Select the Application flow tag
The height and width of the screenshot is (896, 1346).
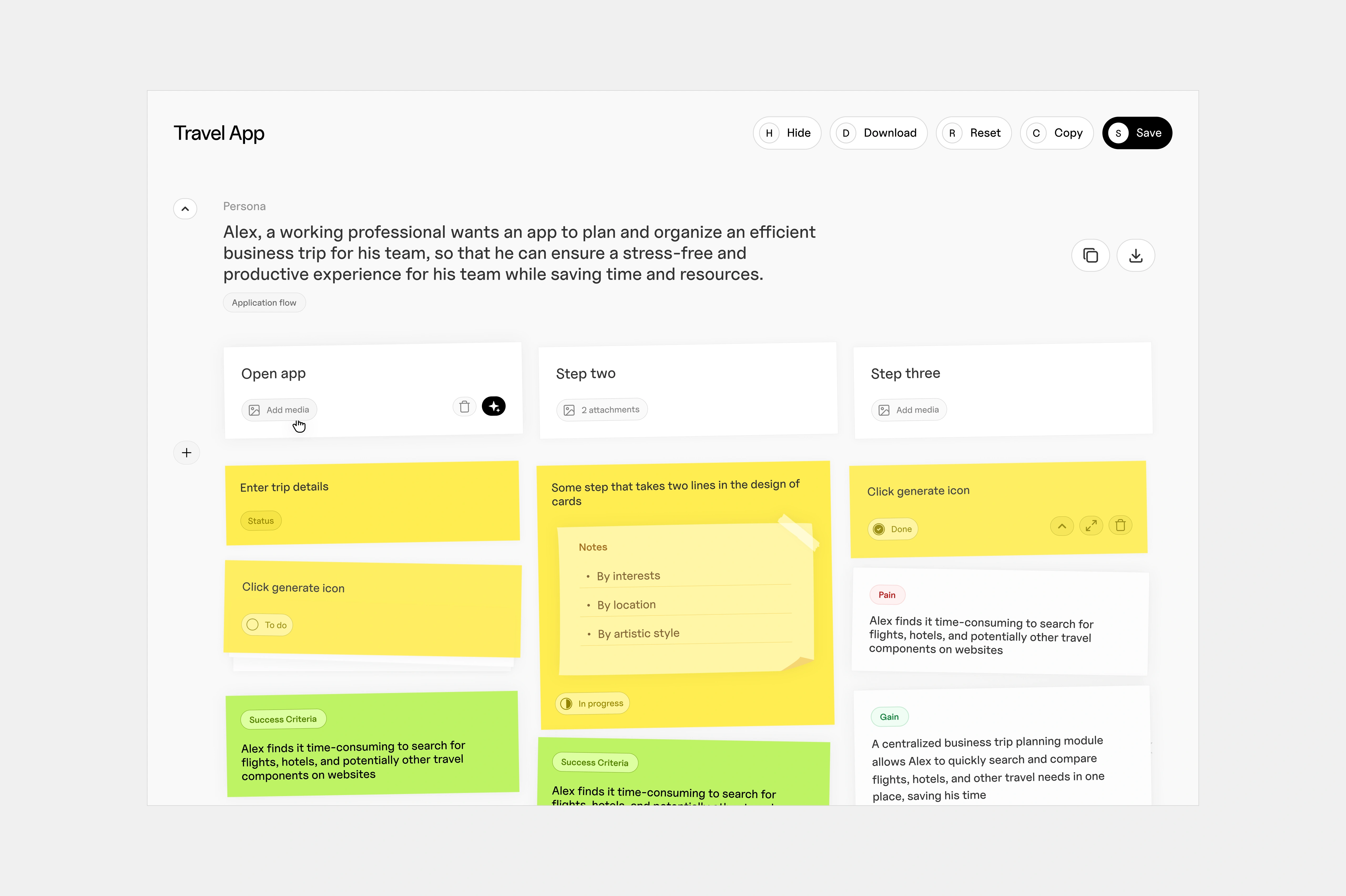click(x=264, y=303)
